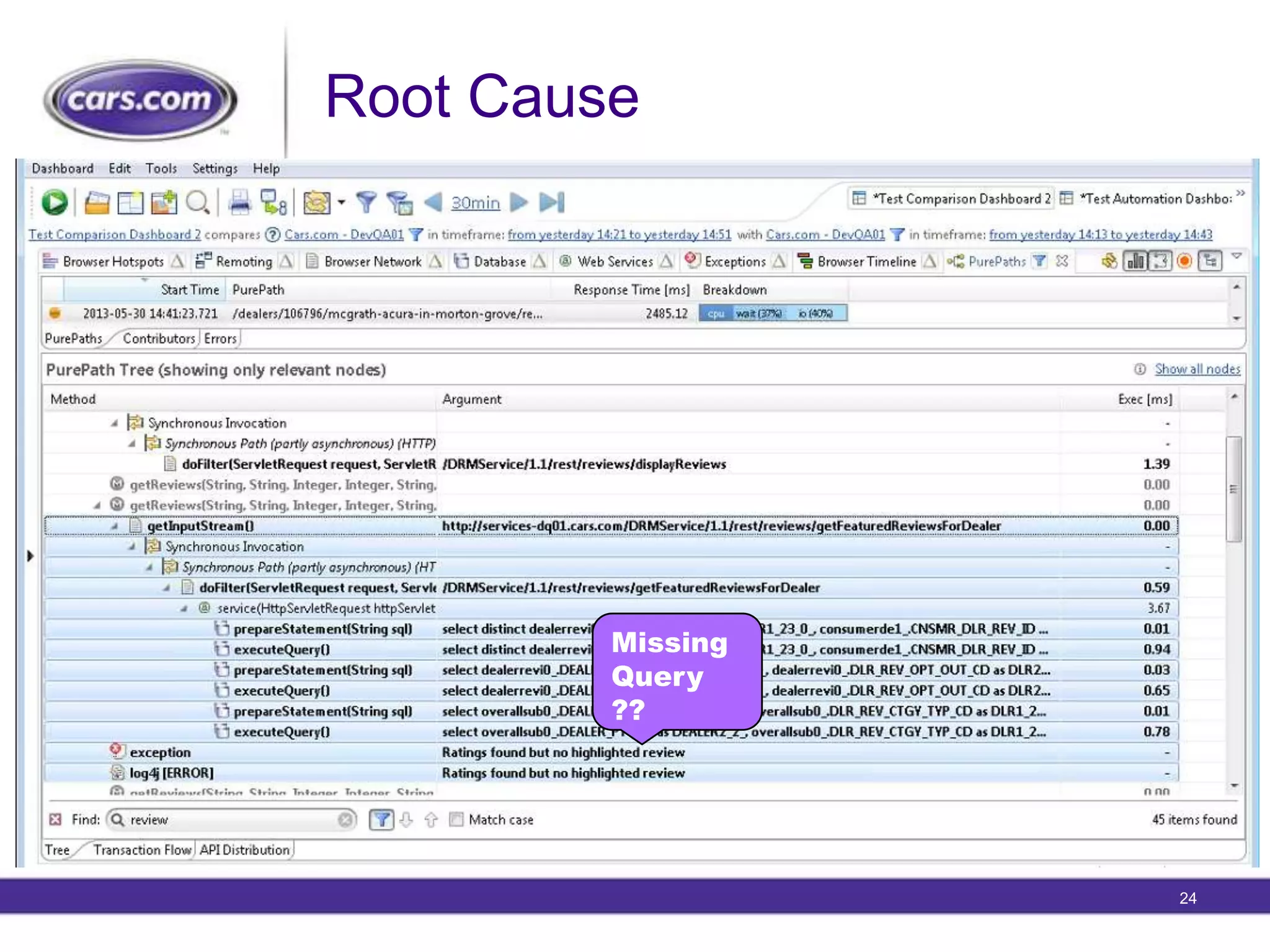The height and width of the screenshot is (952, 1270).
Task: Click the print icon
Action: click(x=239, y=203)
